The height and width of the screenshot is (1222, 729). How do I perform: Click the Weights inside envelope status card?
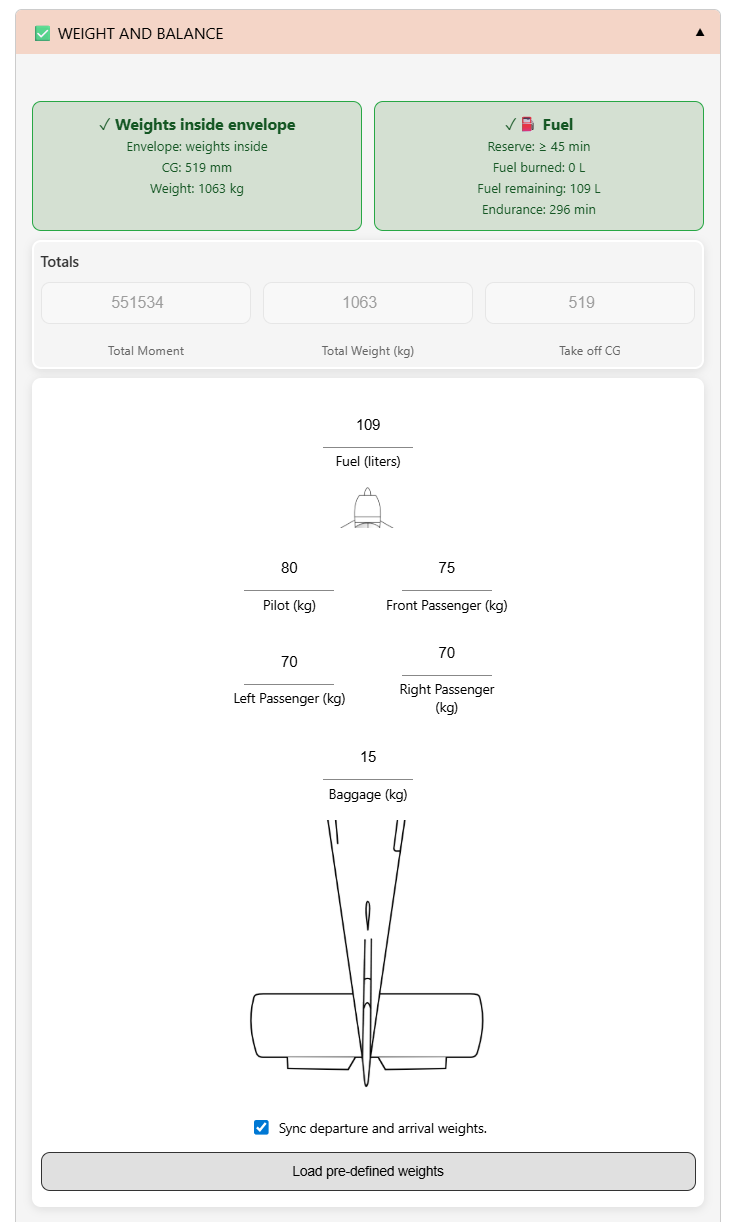pyautogui.click(x=197, y=166)
